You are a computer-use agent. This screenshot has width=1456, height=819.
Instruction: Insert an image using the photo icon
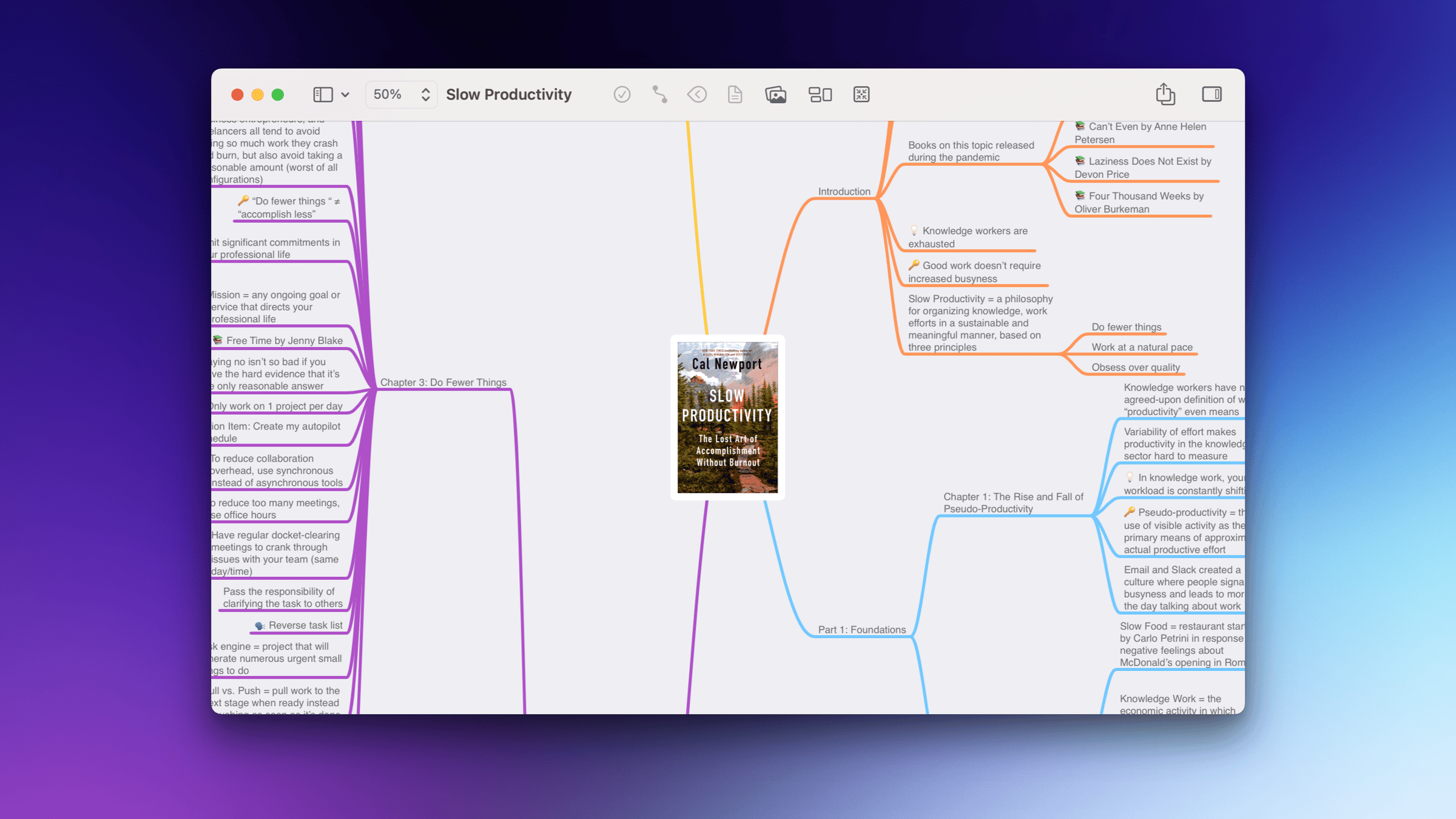click(x=775, y=95)
